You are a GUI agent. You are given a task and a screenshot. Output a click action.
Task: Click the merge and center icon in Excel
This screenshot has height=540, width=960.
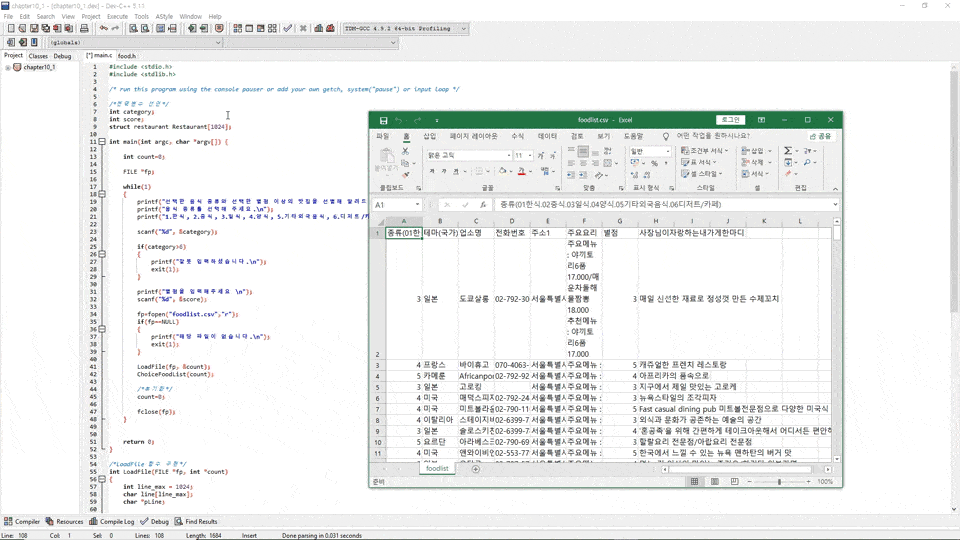point(607,163)
